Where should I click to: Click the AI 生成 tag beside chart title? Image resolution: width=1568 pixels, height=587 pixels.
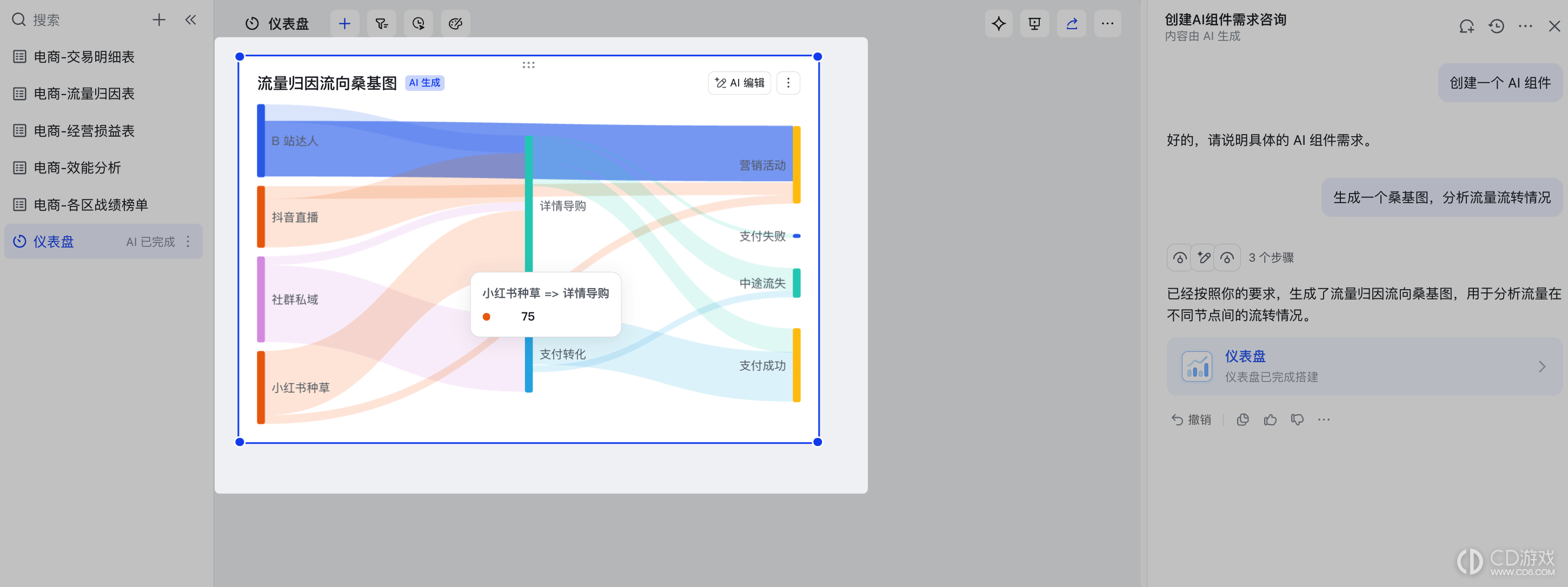pos(425,83)
